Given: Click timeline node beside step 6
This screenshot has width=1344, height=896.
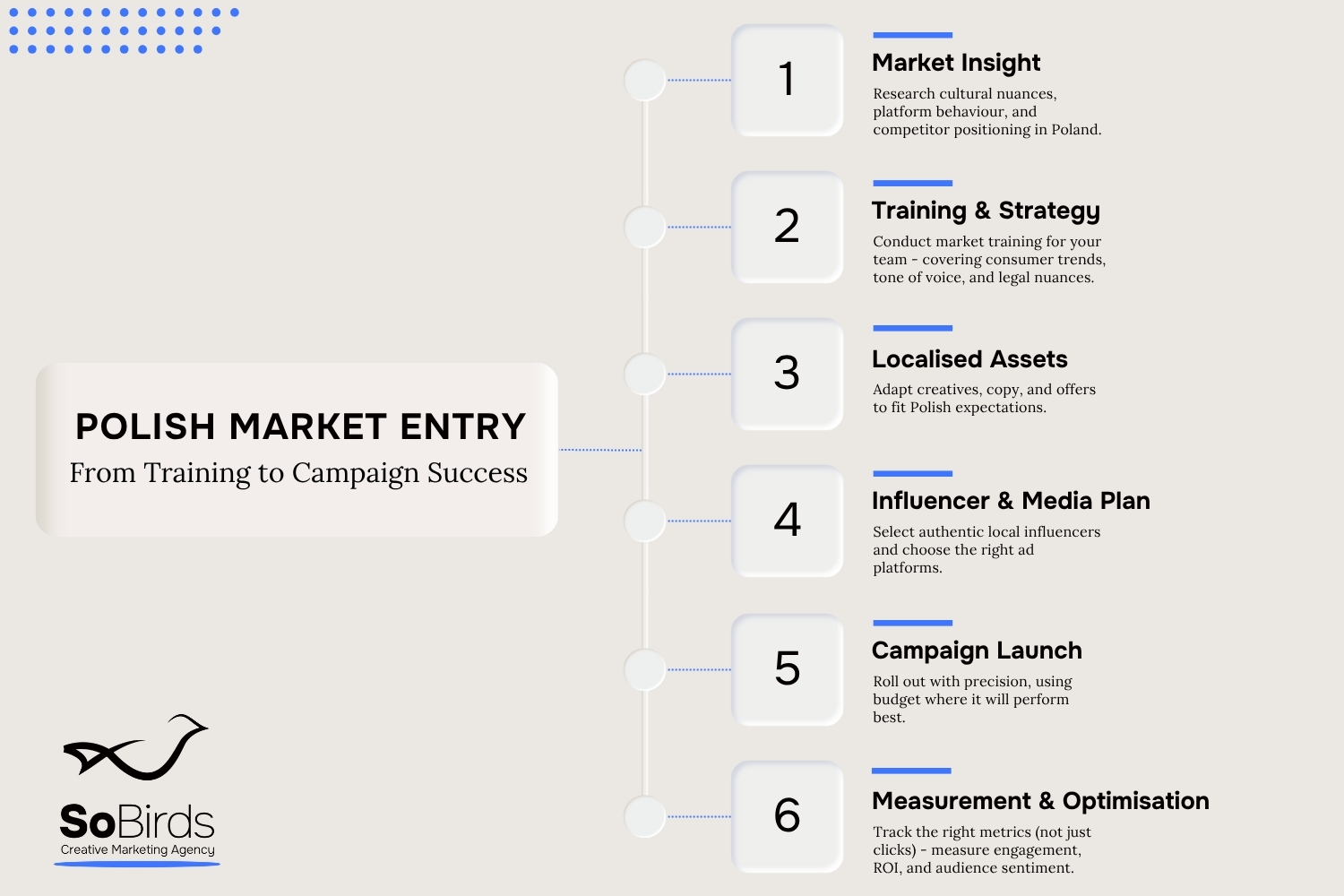Looking at the screenshot, I should 645,816.
